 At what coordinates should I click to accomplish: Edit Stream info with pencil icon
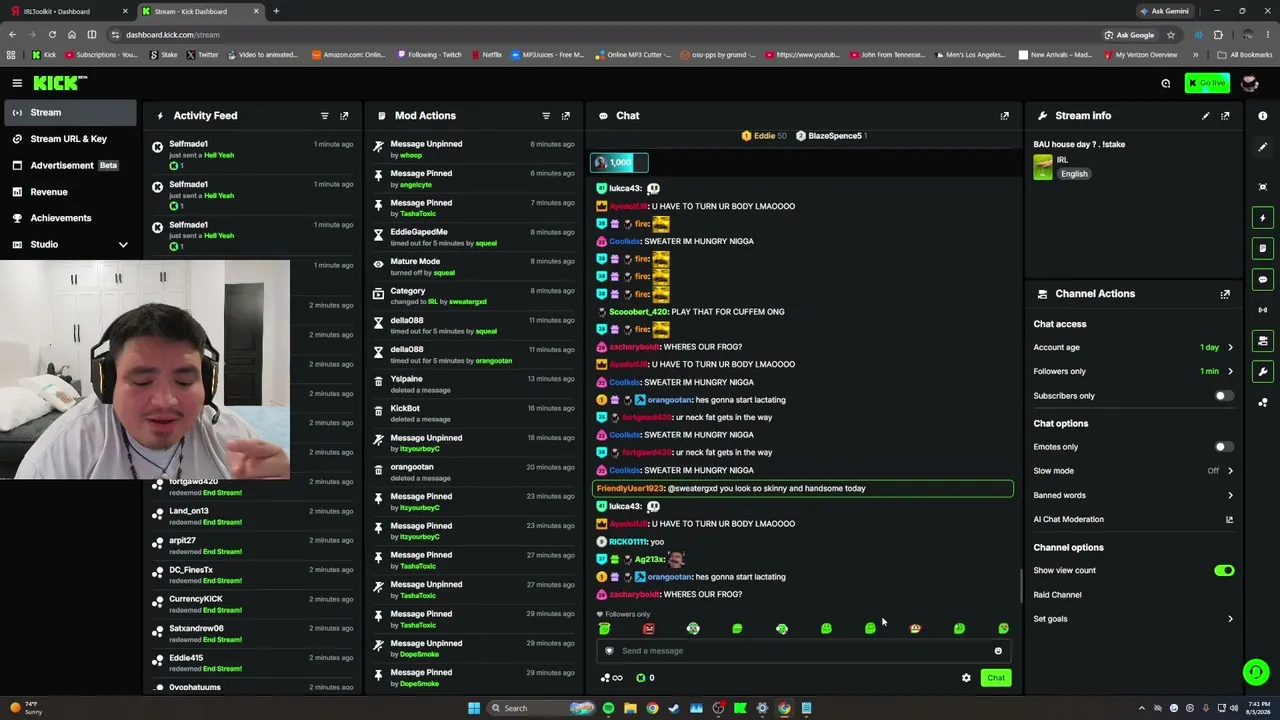pyautogui.click(x=1205, y=116)
